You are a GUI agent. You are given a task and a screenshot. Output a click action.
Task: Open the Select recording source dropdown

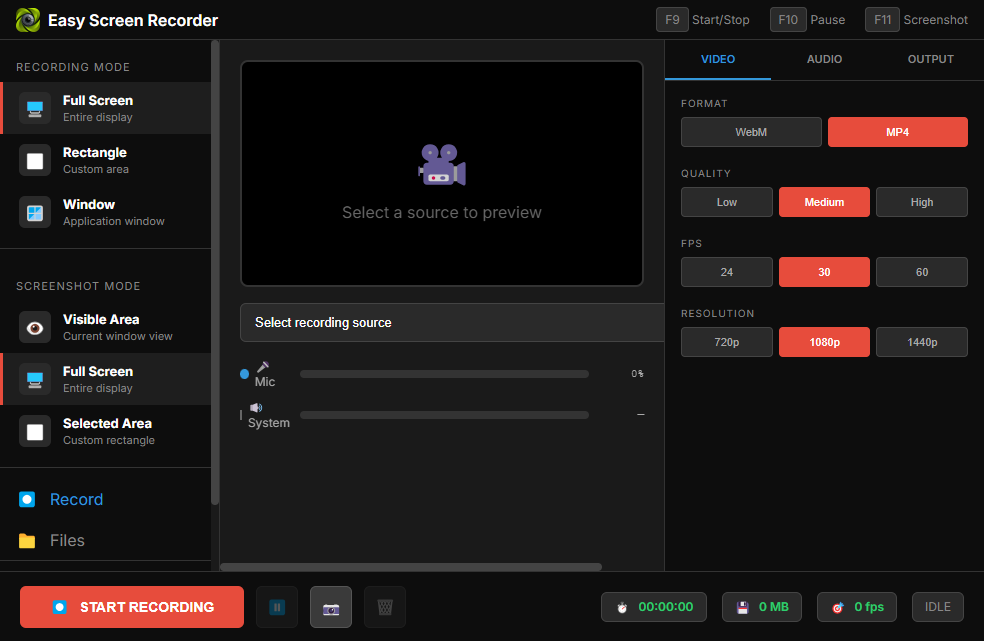click(452, 323)
